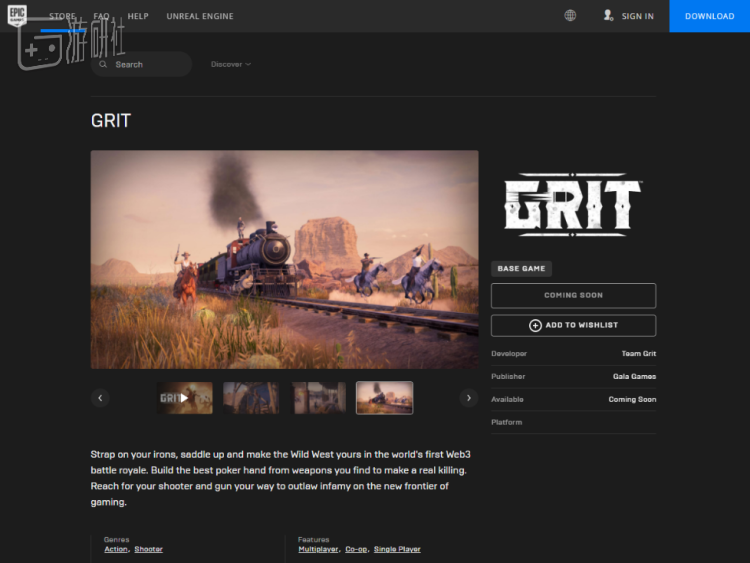Open the Multiplayer feature link

tap(318, 549)
